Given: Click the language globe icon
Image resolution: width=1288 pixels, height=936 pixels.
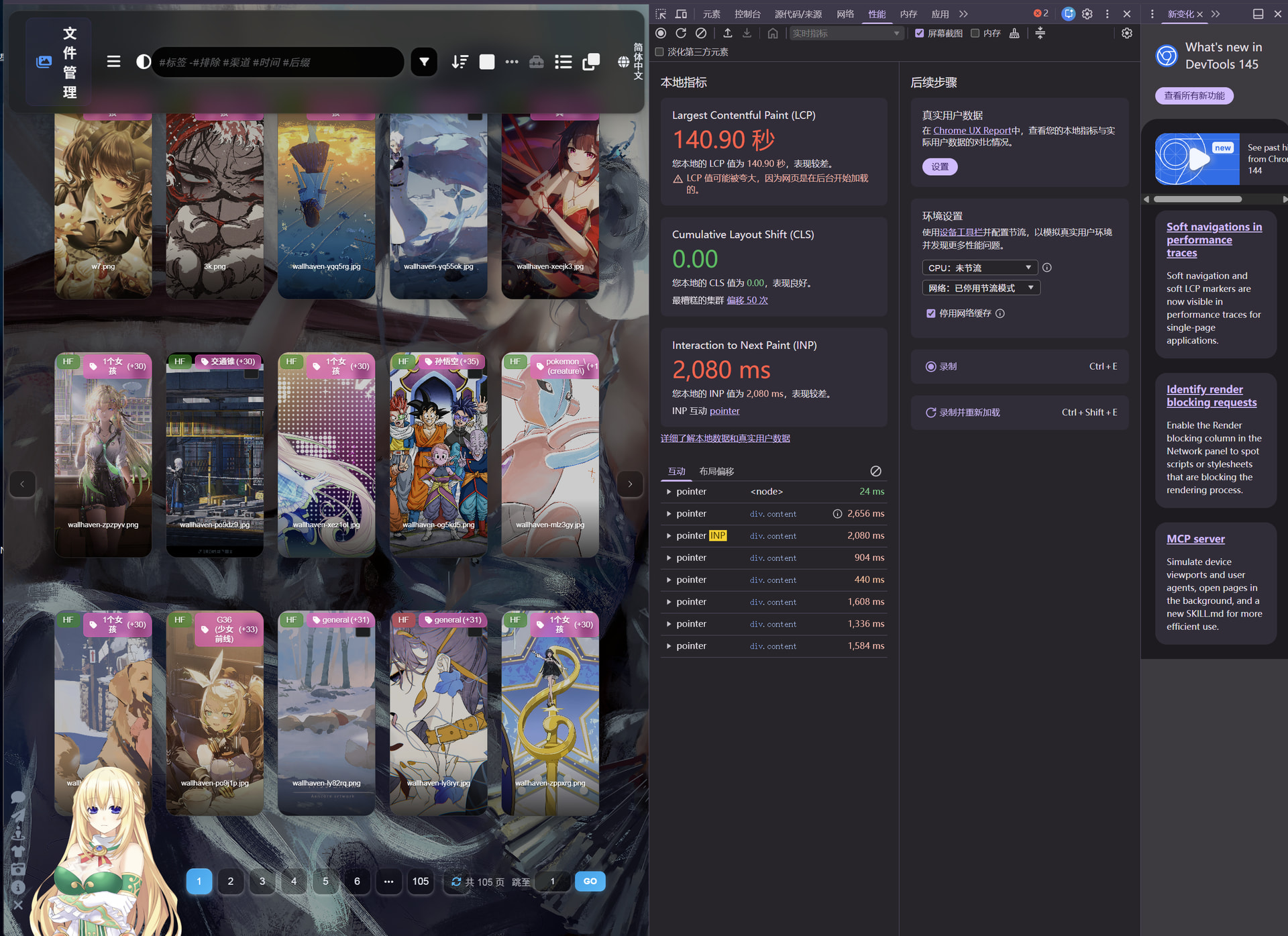Looking at the screenshot, I should coord(623,62).
